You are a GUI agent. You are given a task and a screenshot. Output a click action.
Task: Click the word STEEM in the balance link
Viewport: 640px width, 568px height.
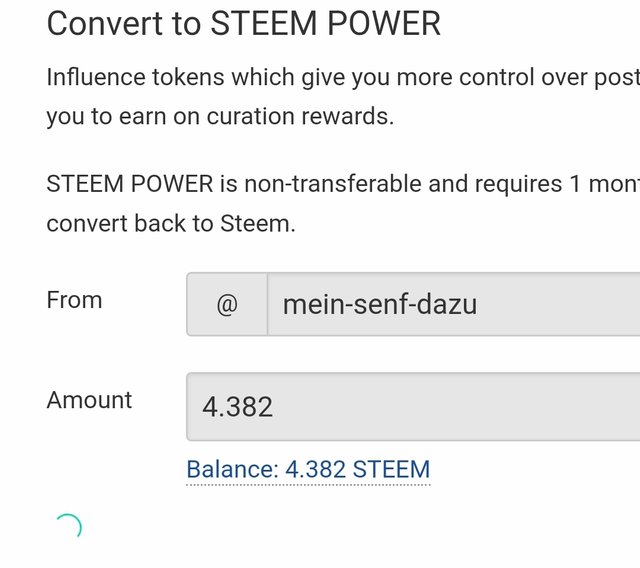391,469
